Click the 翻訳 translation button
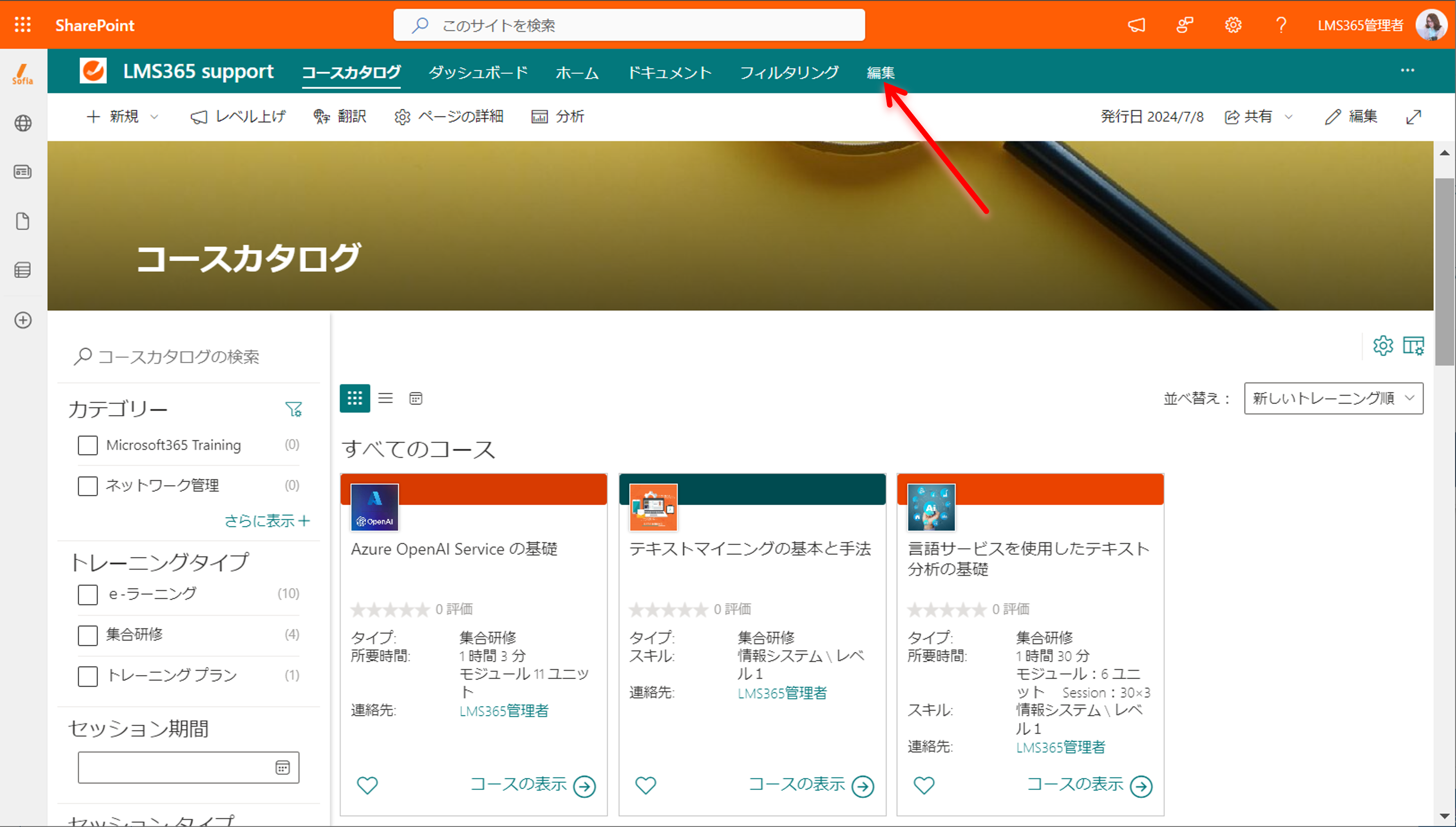The image size is (1456, 827). tap(340, 116)
